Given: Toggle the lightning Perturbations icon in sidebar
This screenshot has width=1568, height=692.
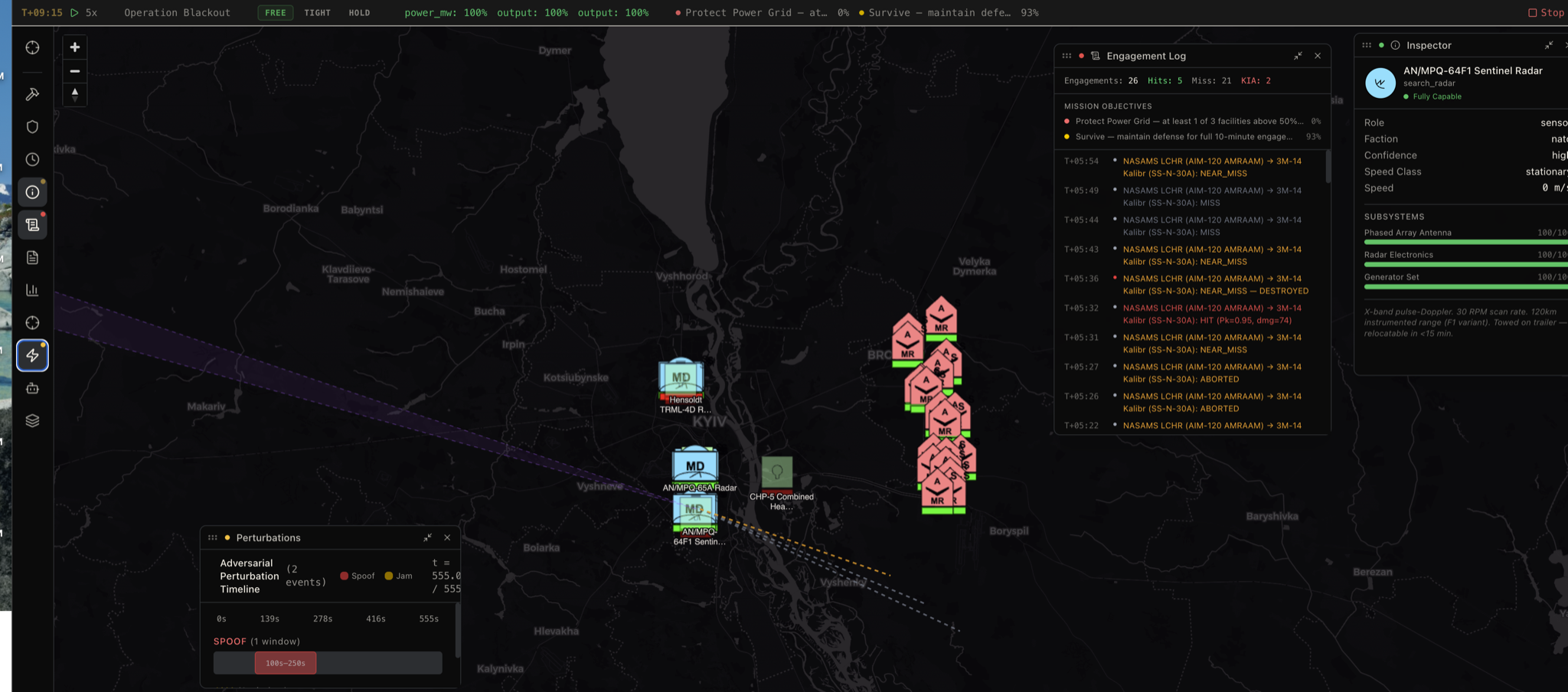Looking at the screenshot, I should pos(32,355).
